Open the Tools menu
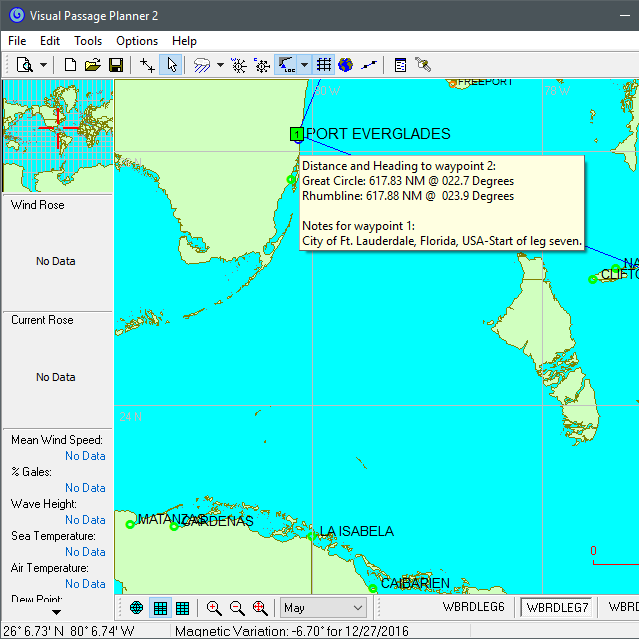639x639 pixels. tap(88, 41)
